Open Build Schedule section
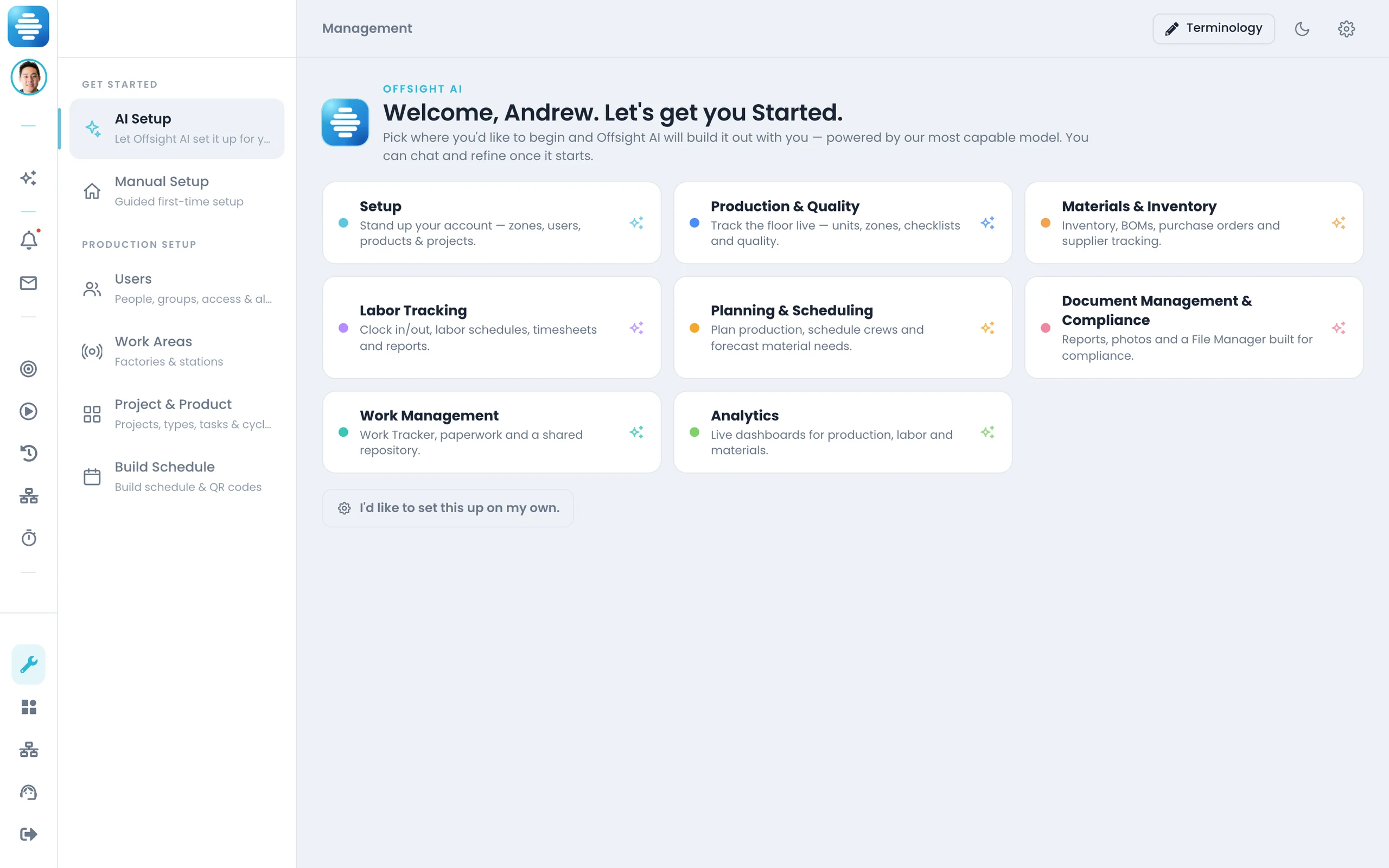The width and height of the screenshot is (1389, 868). click(x=177, y=476)
